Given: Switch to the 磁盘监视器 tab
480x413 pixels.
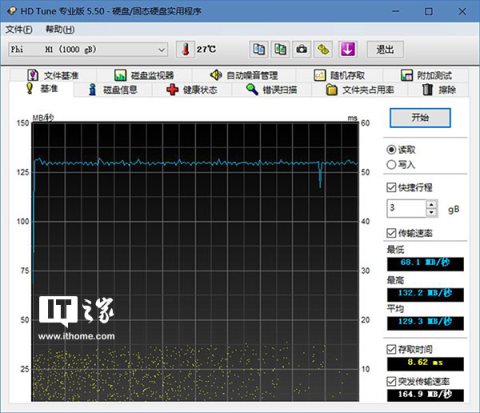Looking at the screenshot, I should tap(144, 75).
